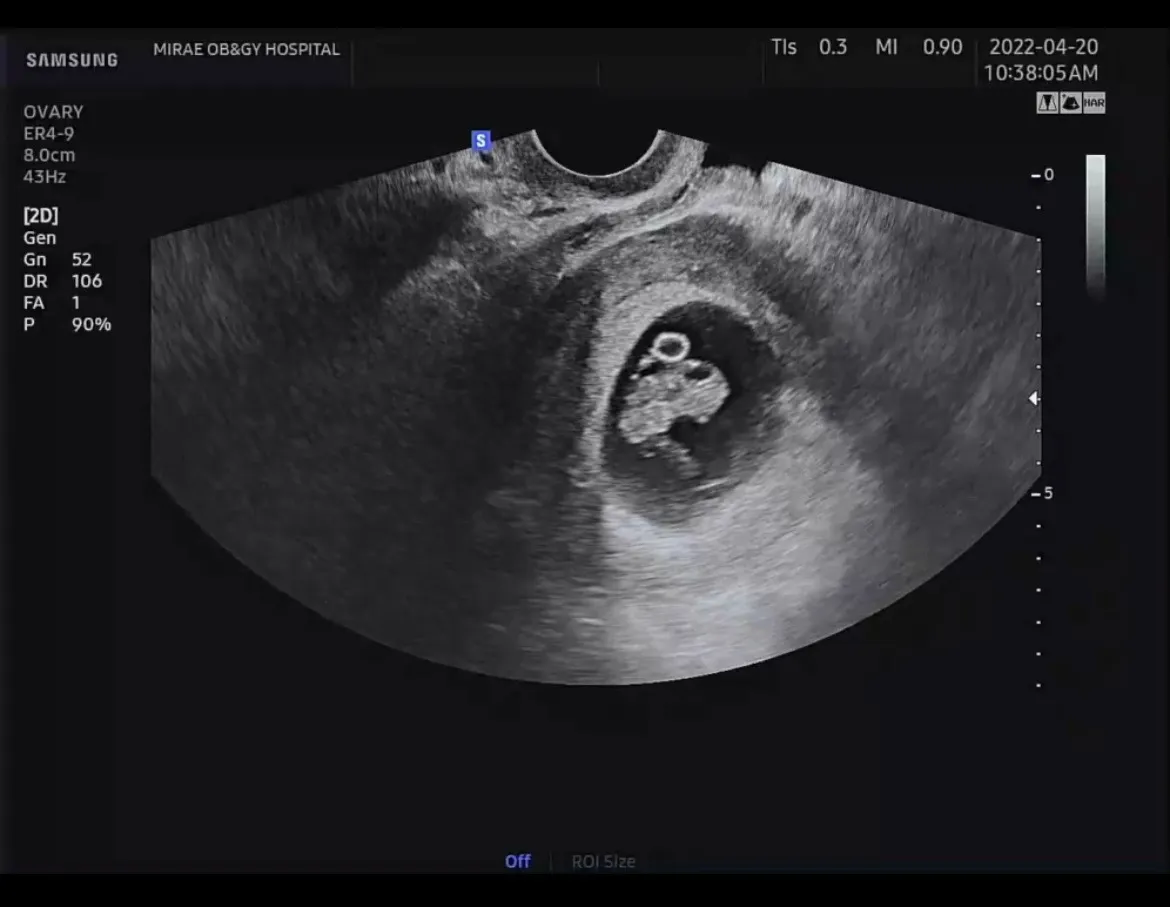
Task: Click the 2022-04-20 date
Action: click(x=1043, y=47)
